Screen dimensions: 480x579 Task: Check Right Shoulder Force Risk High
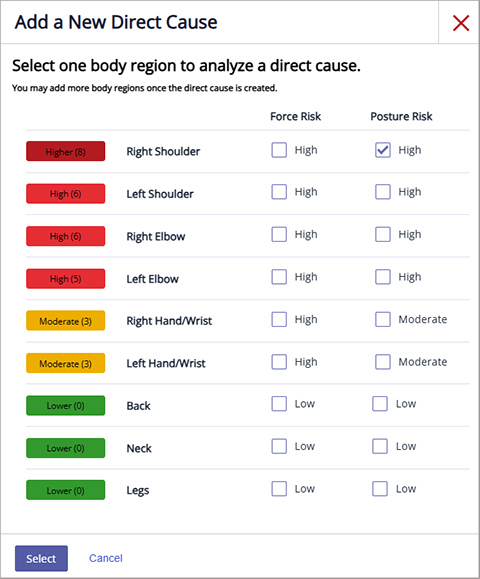pos(279,150)
